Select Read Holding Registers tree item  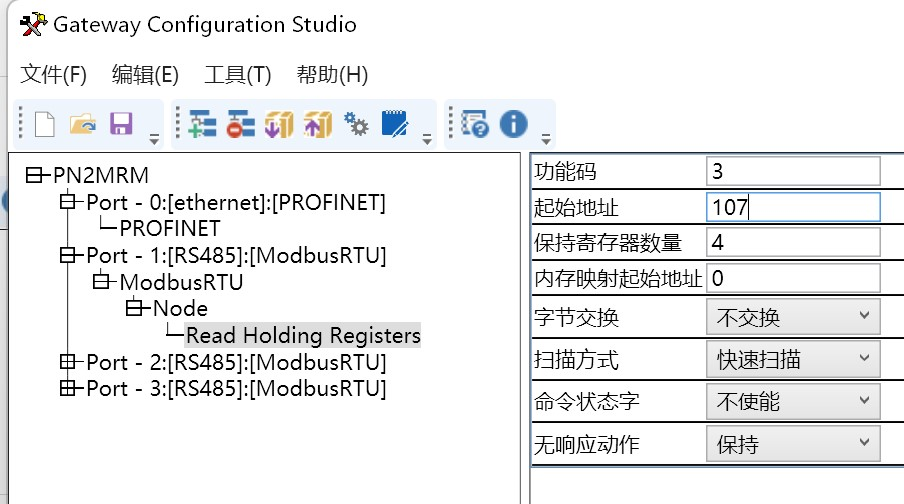[303, 335]
